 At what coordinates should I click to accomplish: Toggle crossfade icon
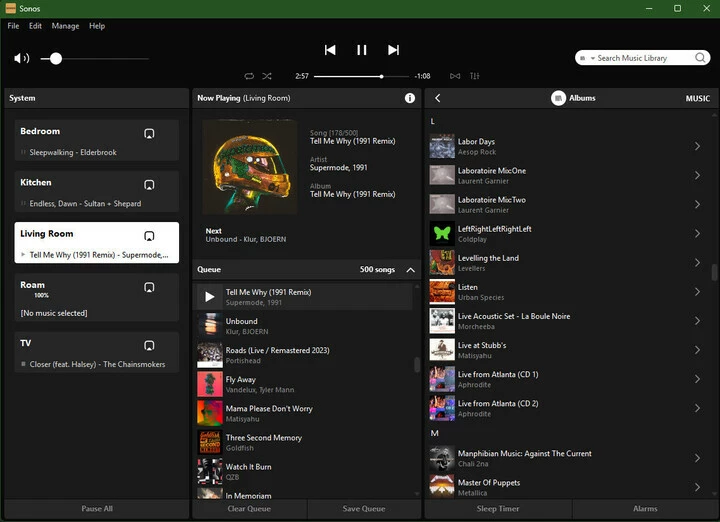(455, 76)
